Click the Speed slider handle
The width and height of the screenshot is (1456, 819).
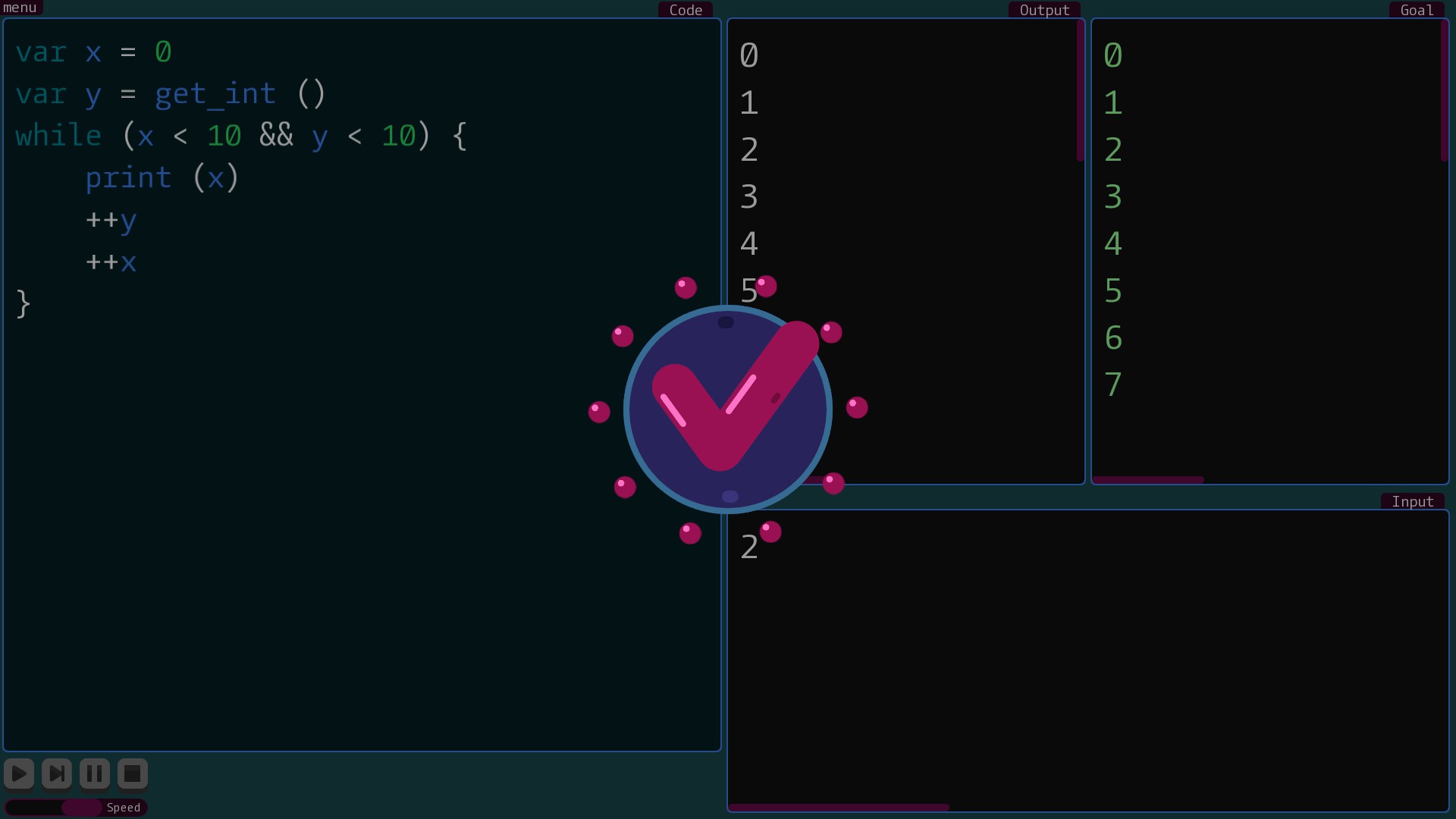click(82, 808)
